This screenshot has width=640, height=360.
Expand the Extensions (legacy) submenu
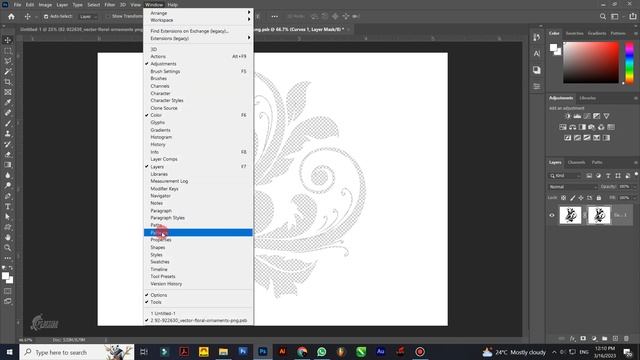tap(198, 38)
